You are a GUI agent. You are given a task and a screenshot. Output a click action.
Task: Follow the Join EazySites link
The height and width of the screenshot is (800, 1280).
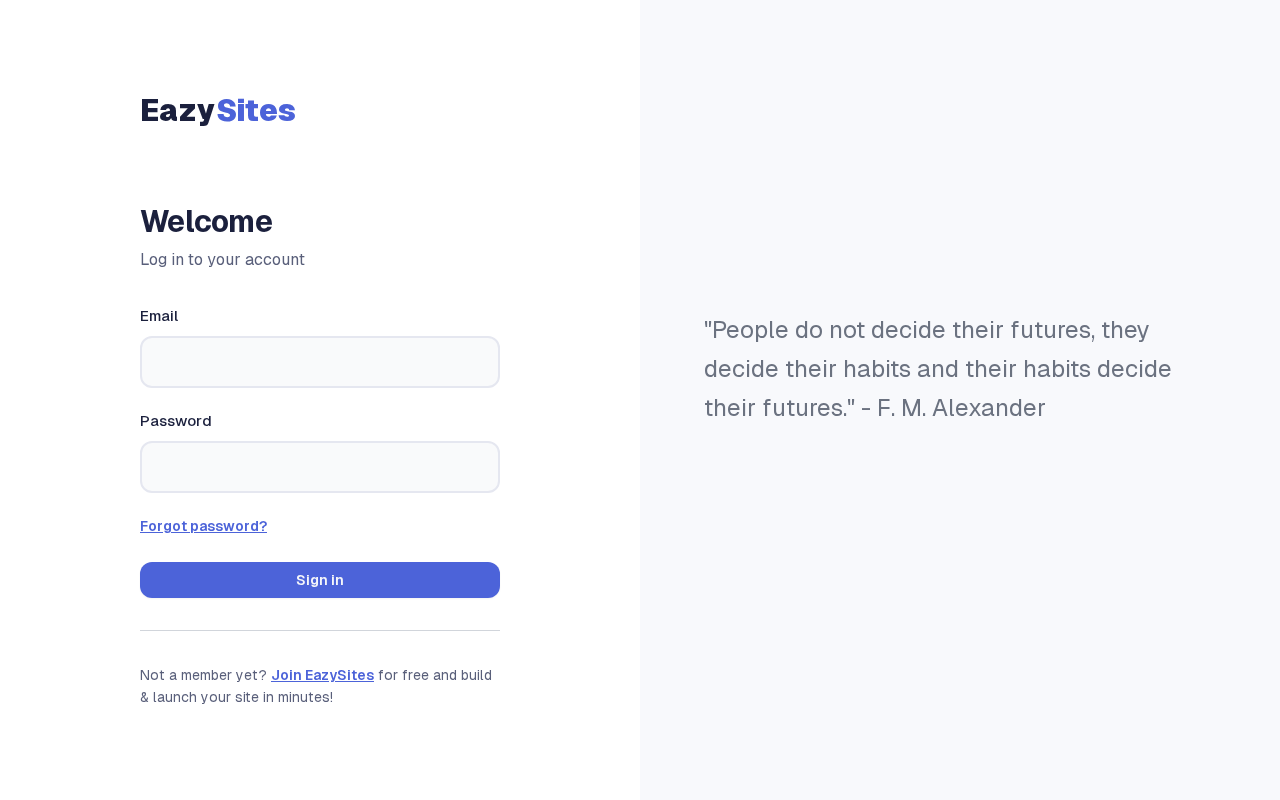click(322, 675)
